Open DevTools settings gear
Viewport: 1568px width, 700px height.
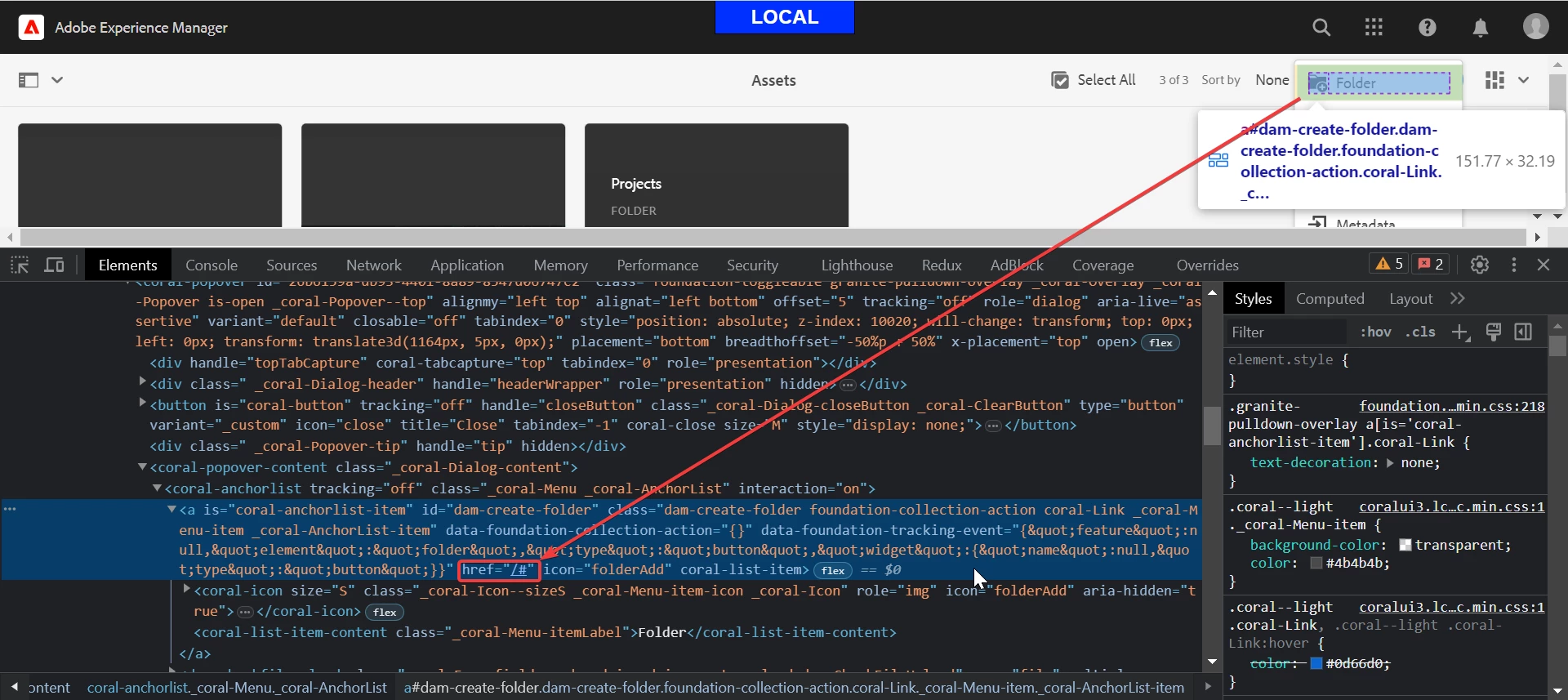point(1480,265)
